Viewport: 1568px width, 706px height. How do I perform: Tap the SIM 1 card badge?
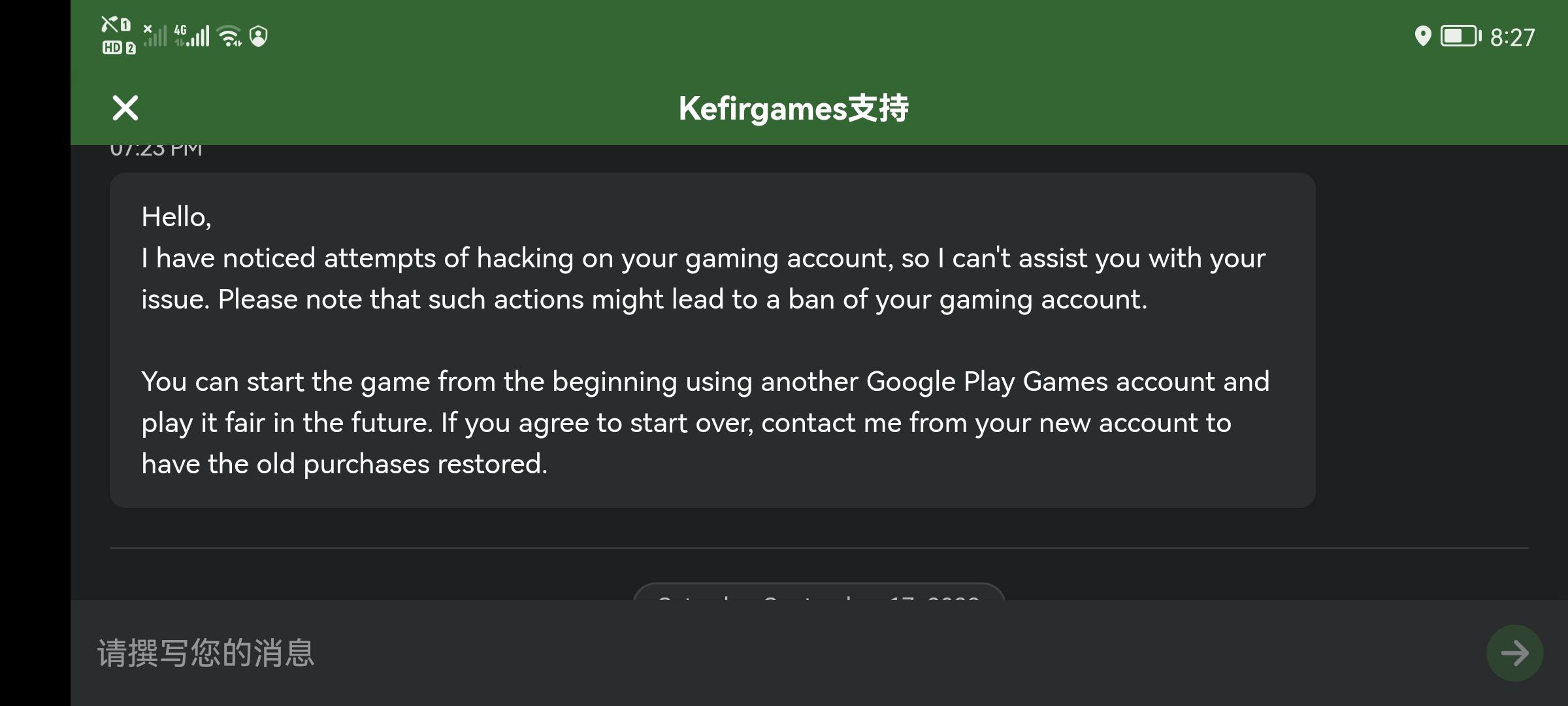click(125, 25)
